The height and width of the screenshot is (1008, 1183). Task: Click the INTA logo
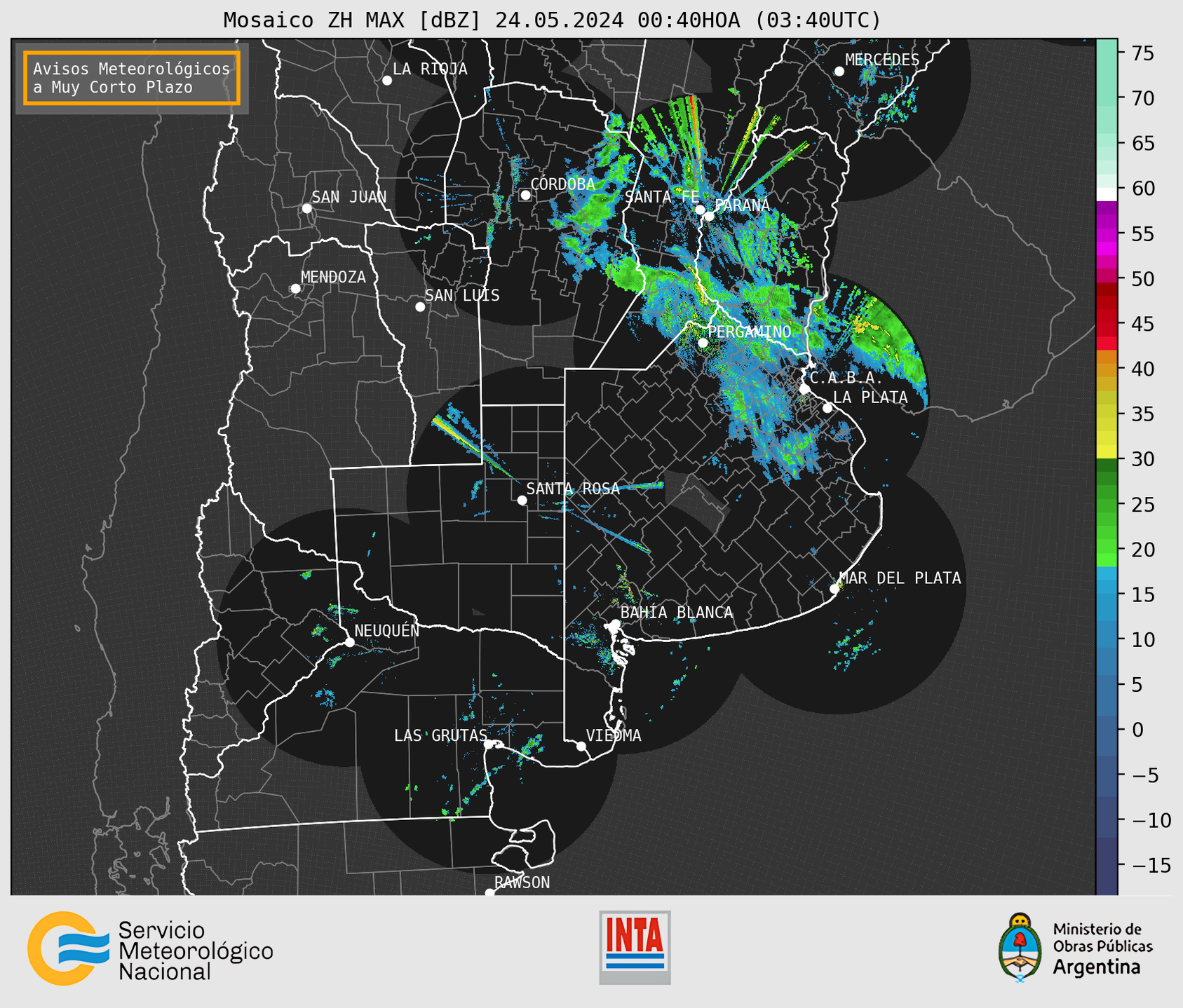point(635,947)
